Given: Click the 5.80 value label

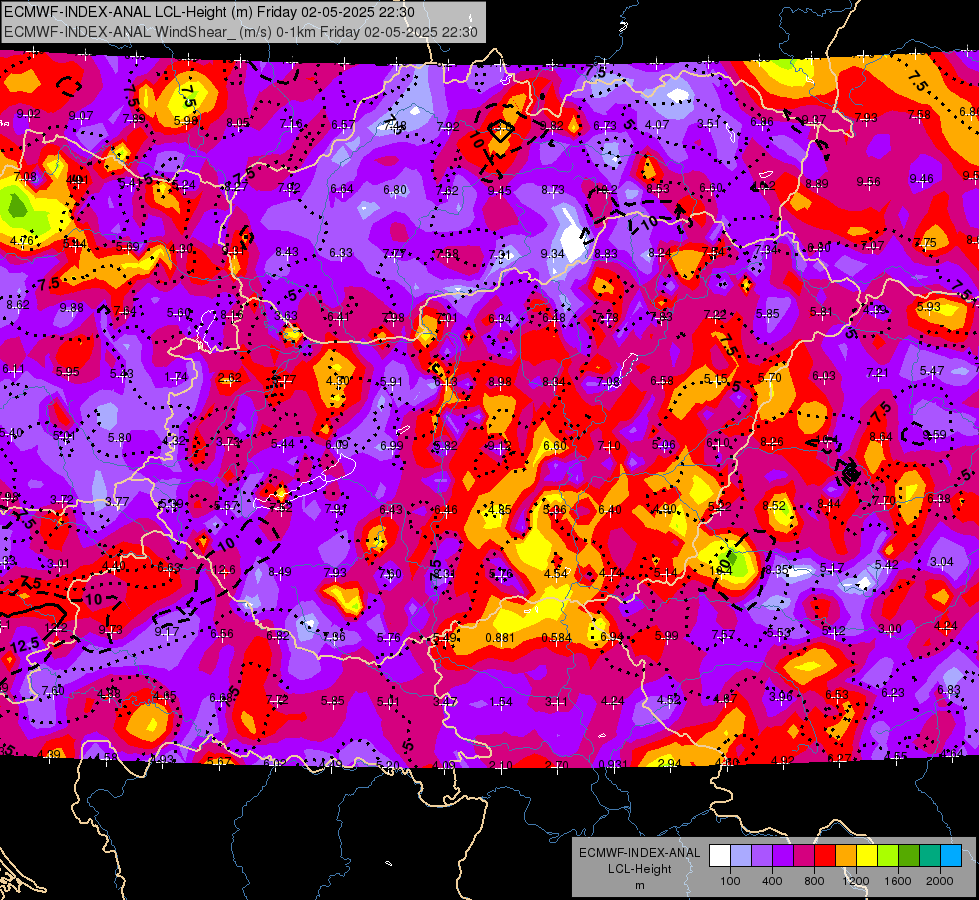Looking at the screenshot, I should click(120, 438).
